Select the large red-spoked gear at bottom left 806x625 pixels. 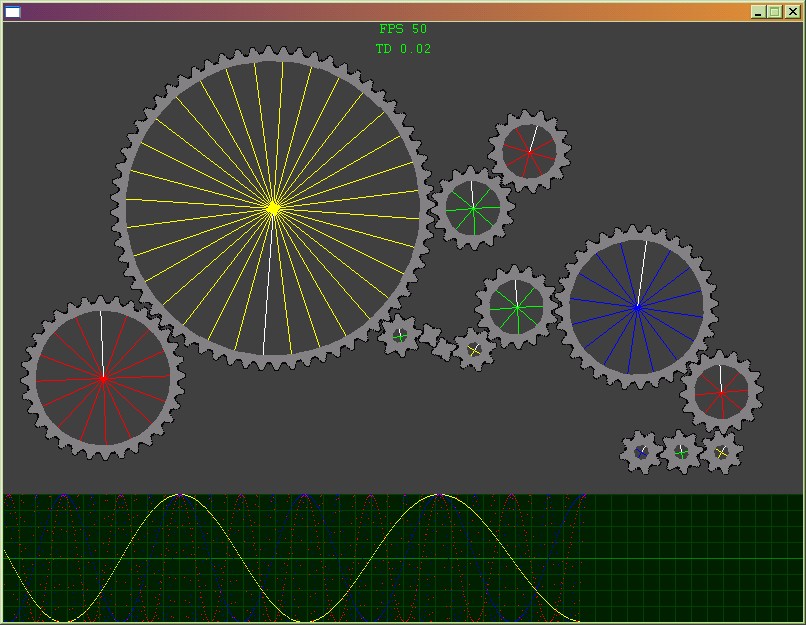click(103, 379)
